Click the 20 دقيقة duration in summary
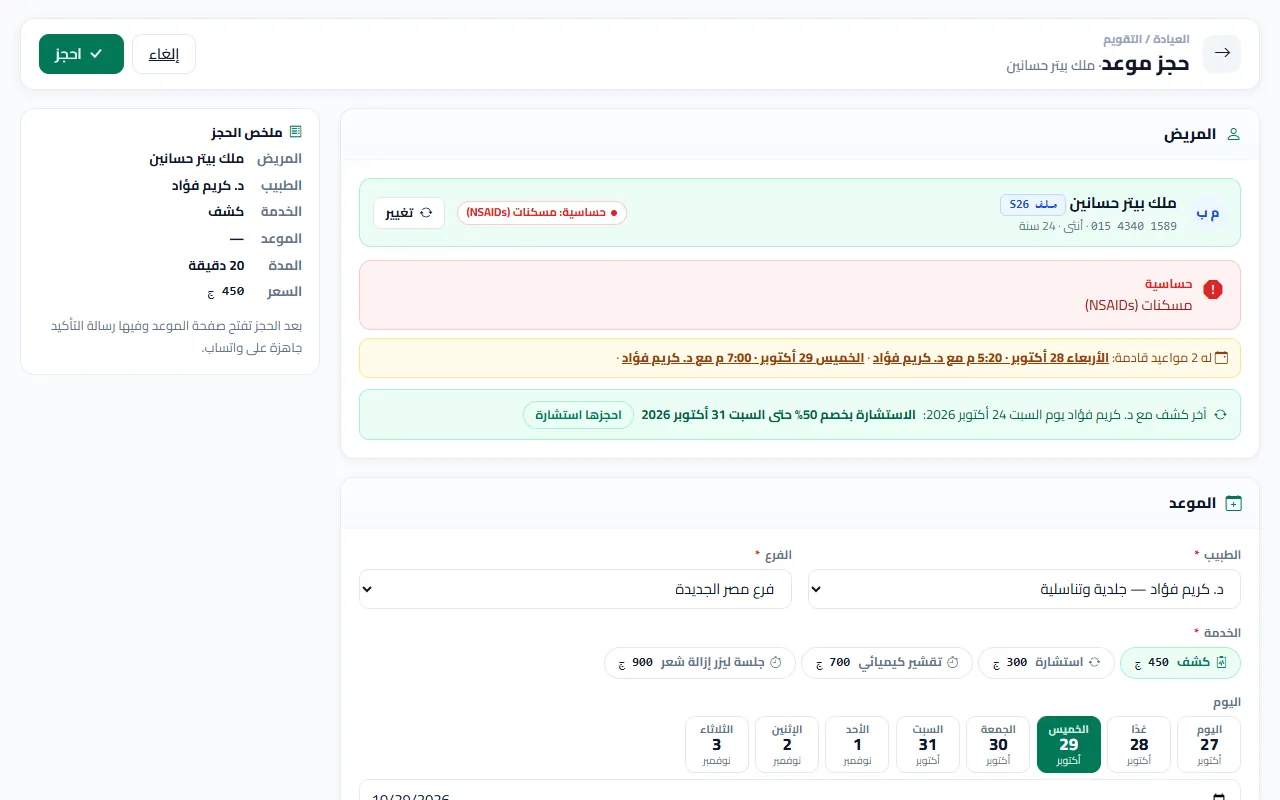This screenshot has height=800, width=1280. coord(217,265)
